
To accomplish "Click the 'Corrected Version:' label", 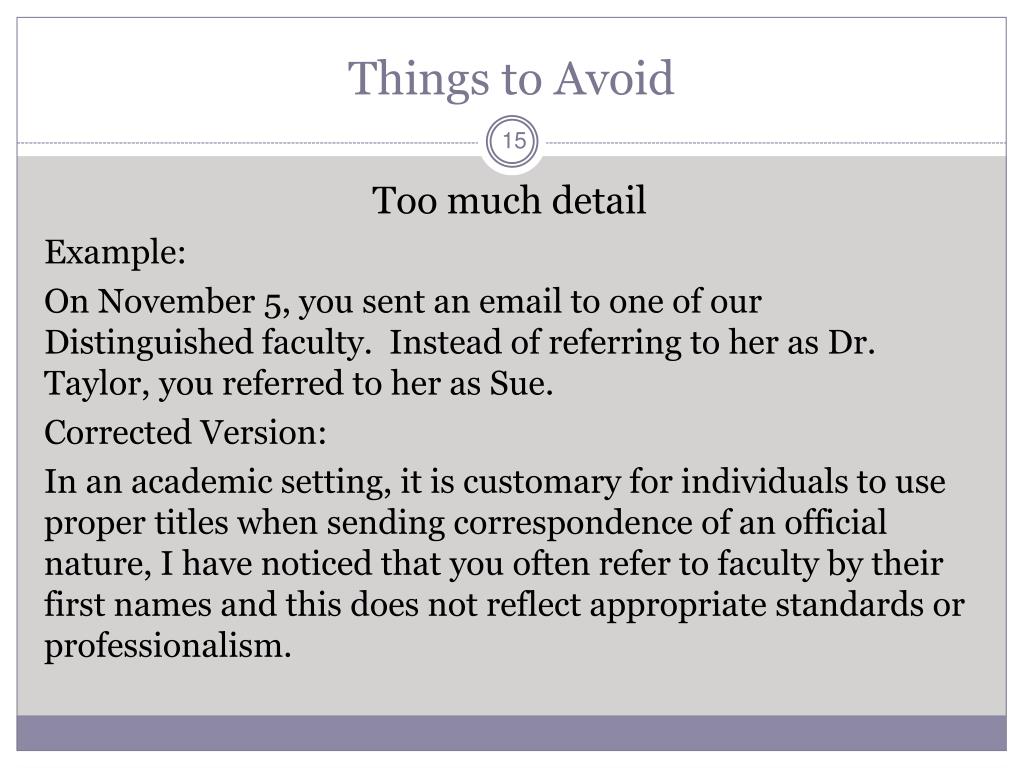I will (x=185, y=432).
